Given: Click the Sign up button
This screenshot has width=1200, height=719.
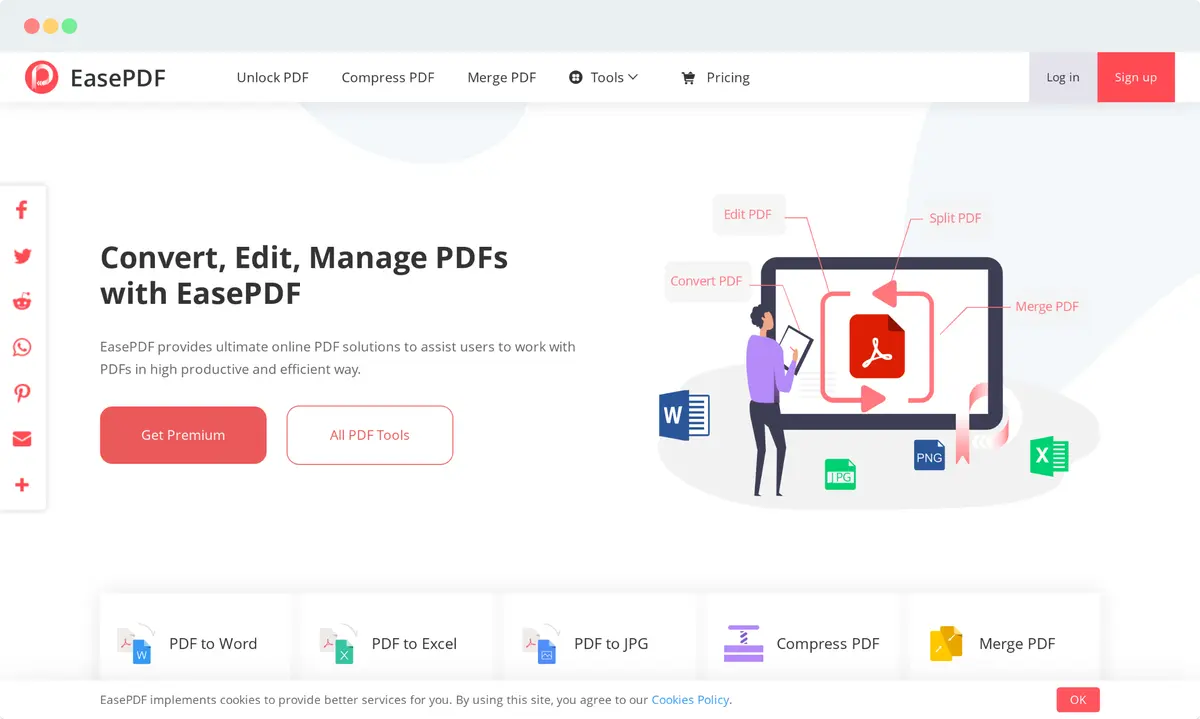Looking at the screenshot, I should tap(1136, 77).
